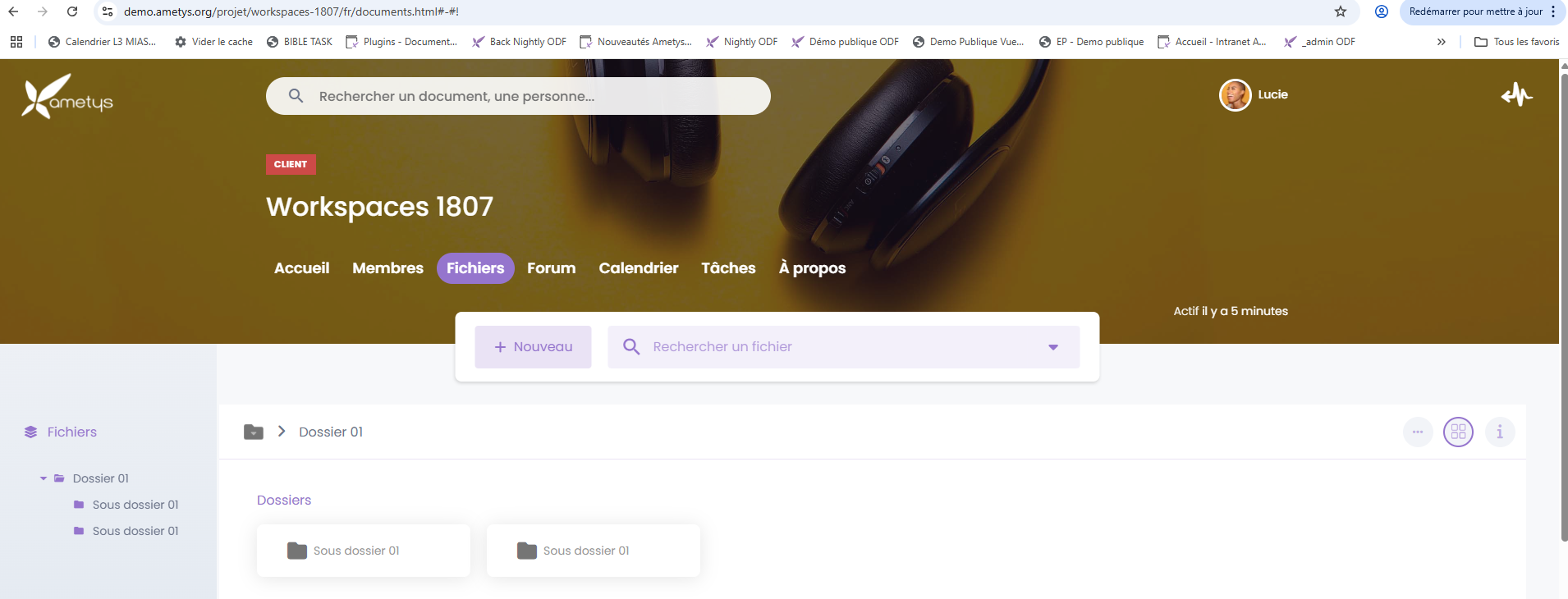Open the Démo publique ODF bookmark

(x=845, y=42)
